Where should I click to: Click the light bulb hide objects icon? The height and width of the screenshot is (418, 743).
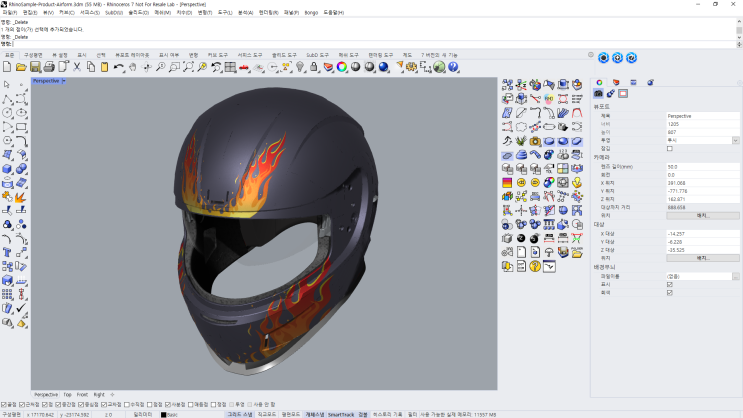pos(300,67)
